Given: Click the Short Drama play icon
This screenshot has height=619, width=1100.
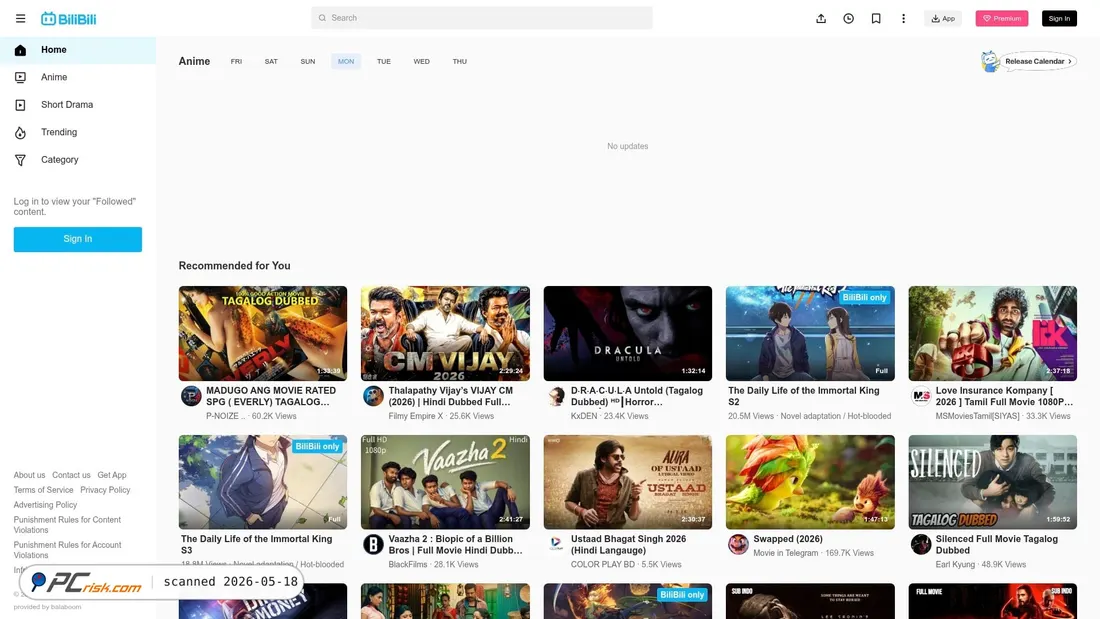Looking at the screenshot, I should point(20,105).
